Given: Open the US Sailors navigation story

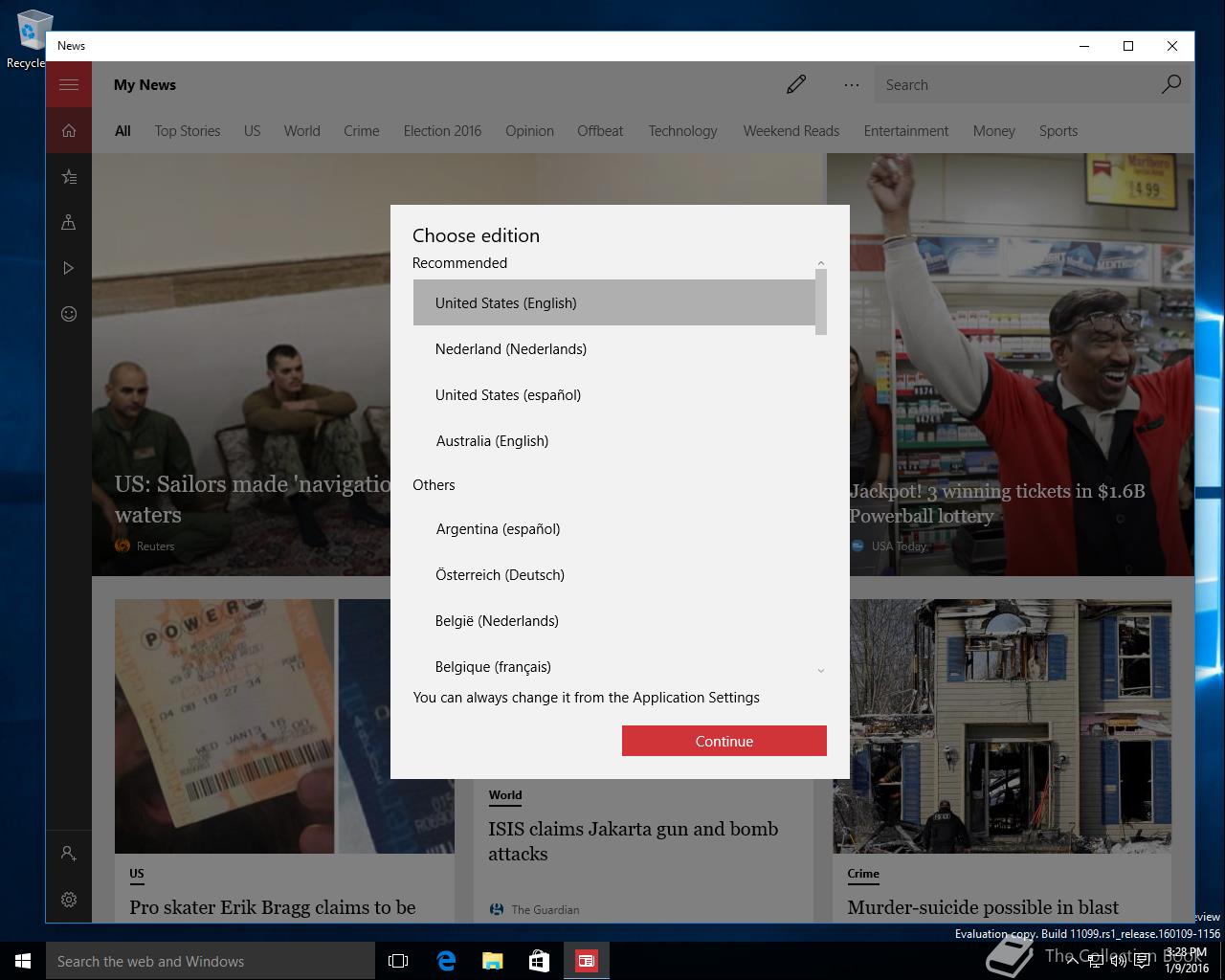Looking at the screenshot, I should point(253,499).
